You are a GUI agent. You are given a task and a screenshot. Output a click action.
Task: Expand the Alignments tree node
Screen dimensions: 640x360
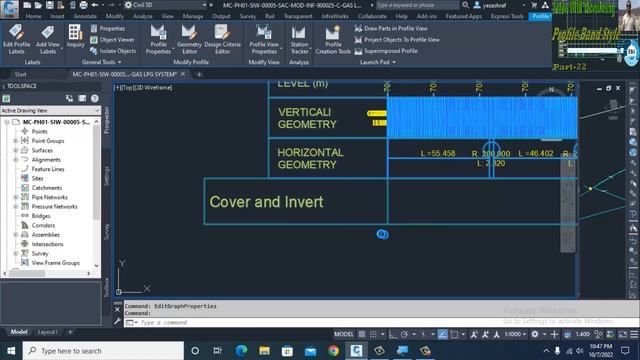click(x=16, y=160)
